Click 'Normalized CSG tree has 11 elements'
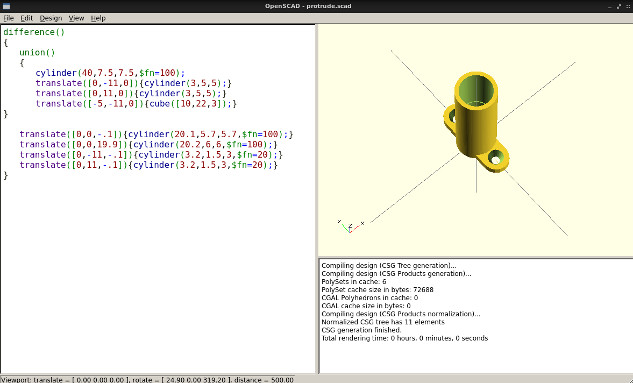The height and width of the screenshot is (383, 633). pyautogui.click(x=383, y=322)
